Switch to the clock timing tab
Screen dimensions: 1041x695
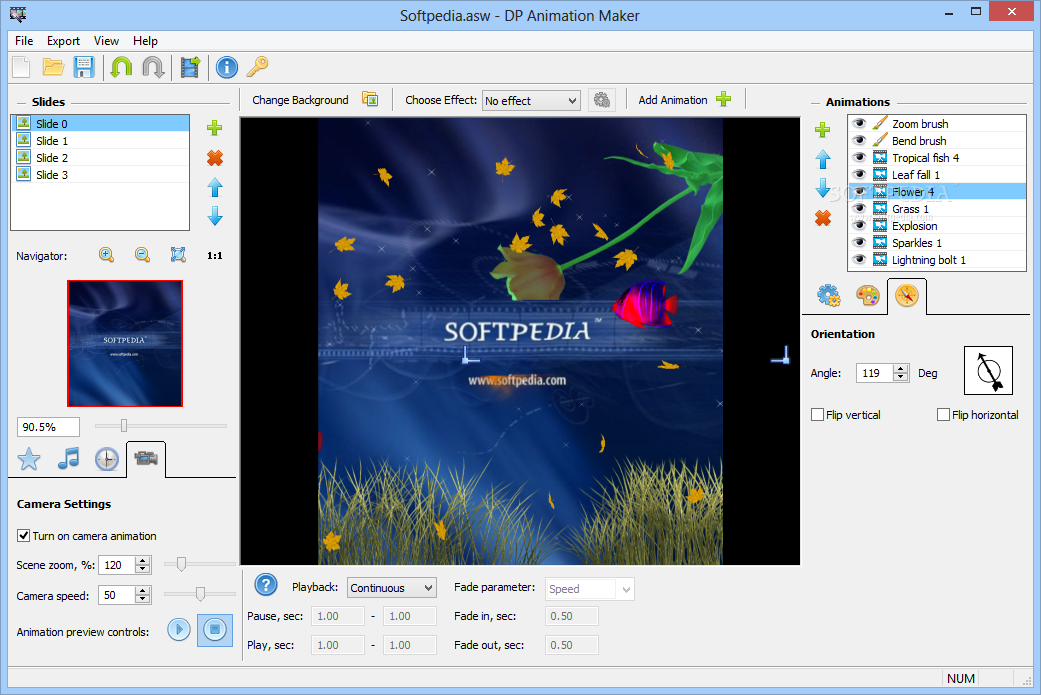(106, 459)
